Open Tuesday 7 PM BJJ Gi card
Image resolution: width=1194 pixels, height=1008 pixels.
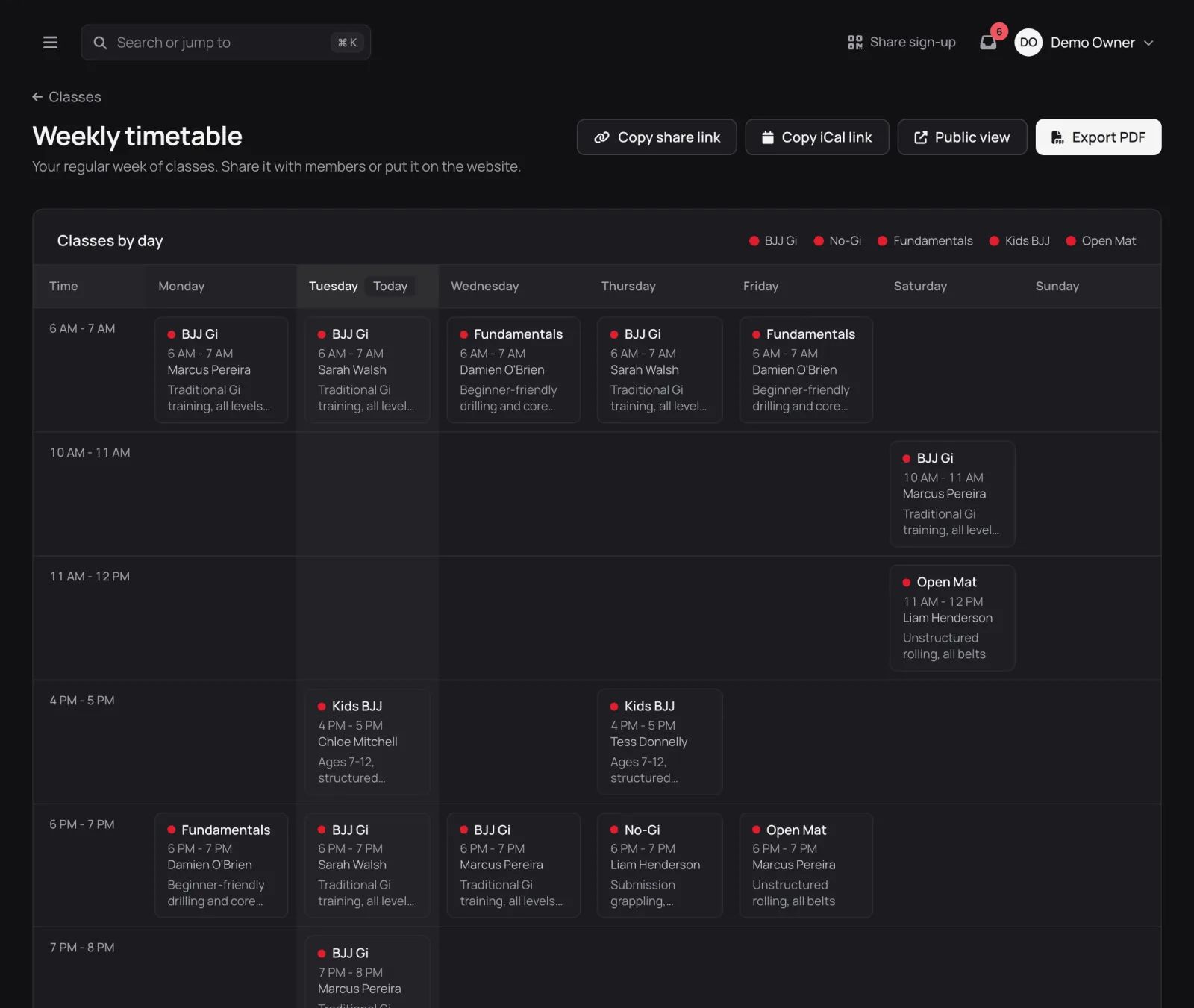click(367, 972)
